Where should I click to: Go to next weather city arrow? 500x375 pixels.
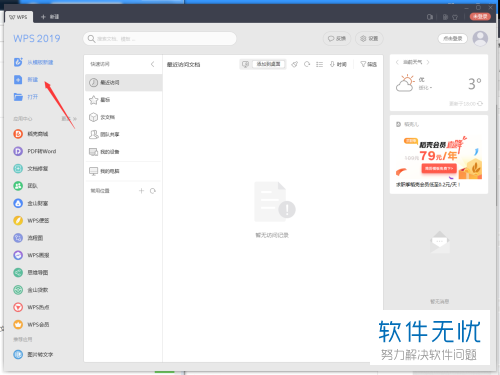click(428, 62)
